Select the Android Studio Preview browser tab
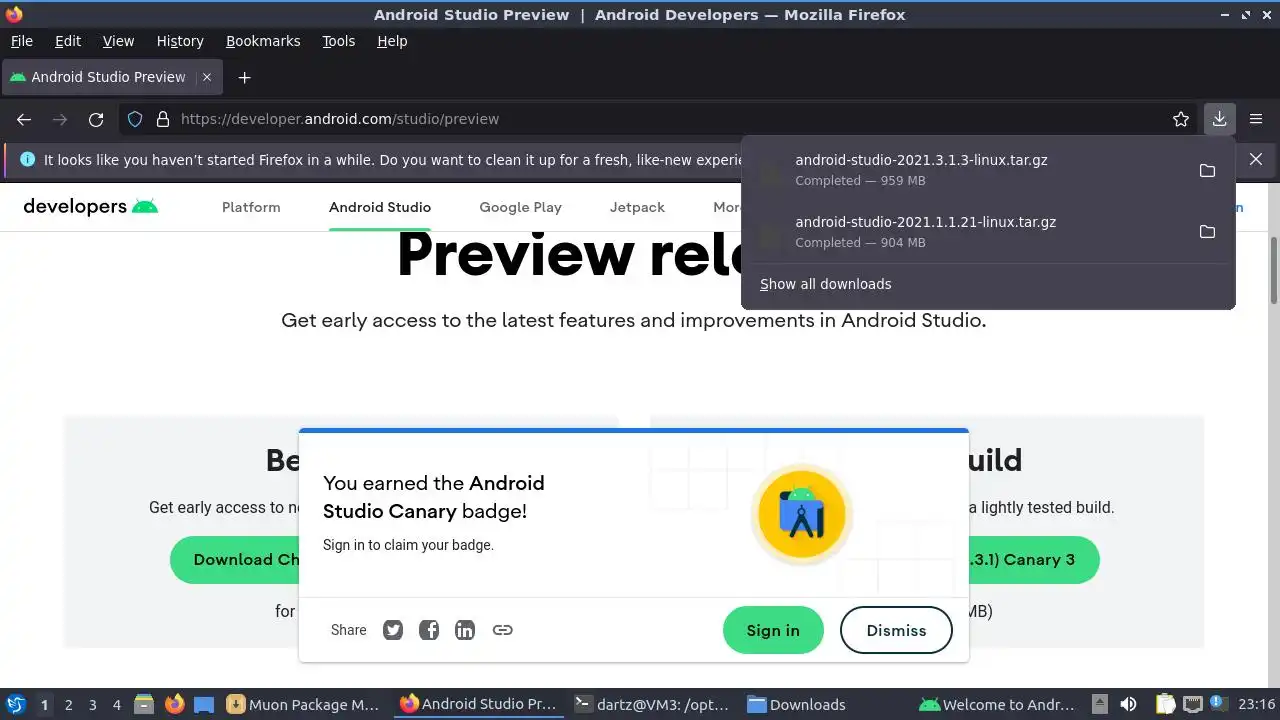1280x720 pixels. pyautogui.click(x=112, y=77)
